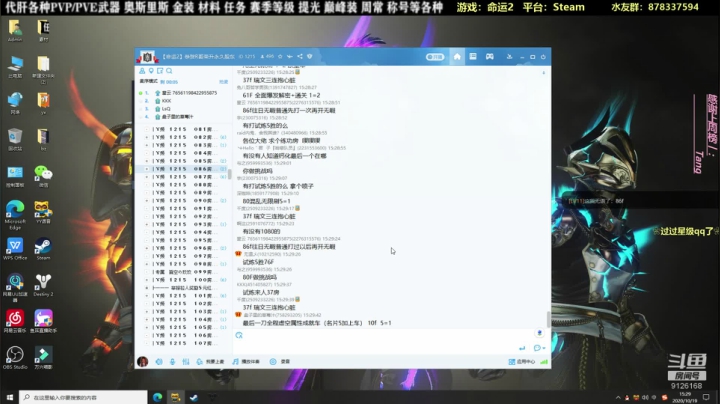Expand the channel row '1215 101房'
Viewport: 720px width, 404px height.
pos(147,296)
